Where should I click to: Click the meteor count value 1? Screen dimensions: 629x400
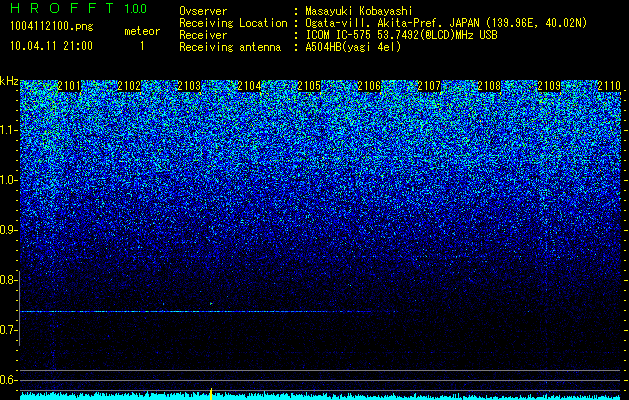pyautogui.click(x=142, y=46)
